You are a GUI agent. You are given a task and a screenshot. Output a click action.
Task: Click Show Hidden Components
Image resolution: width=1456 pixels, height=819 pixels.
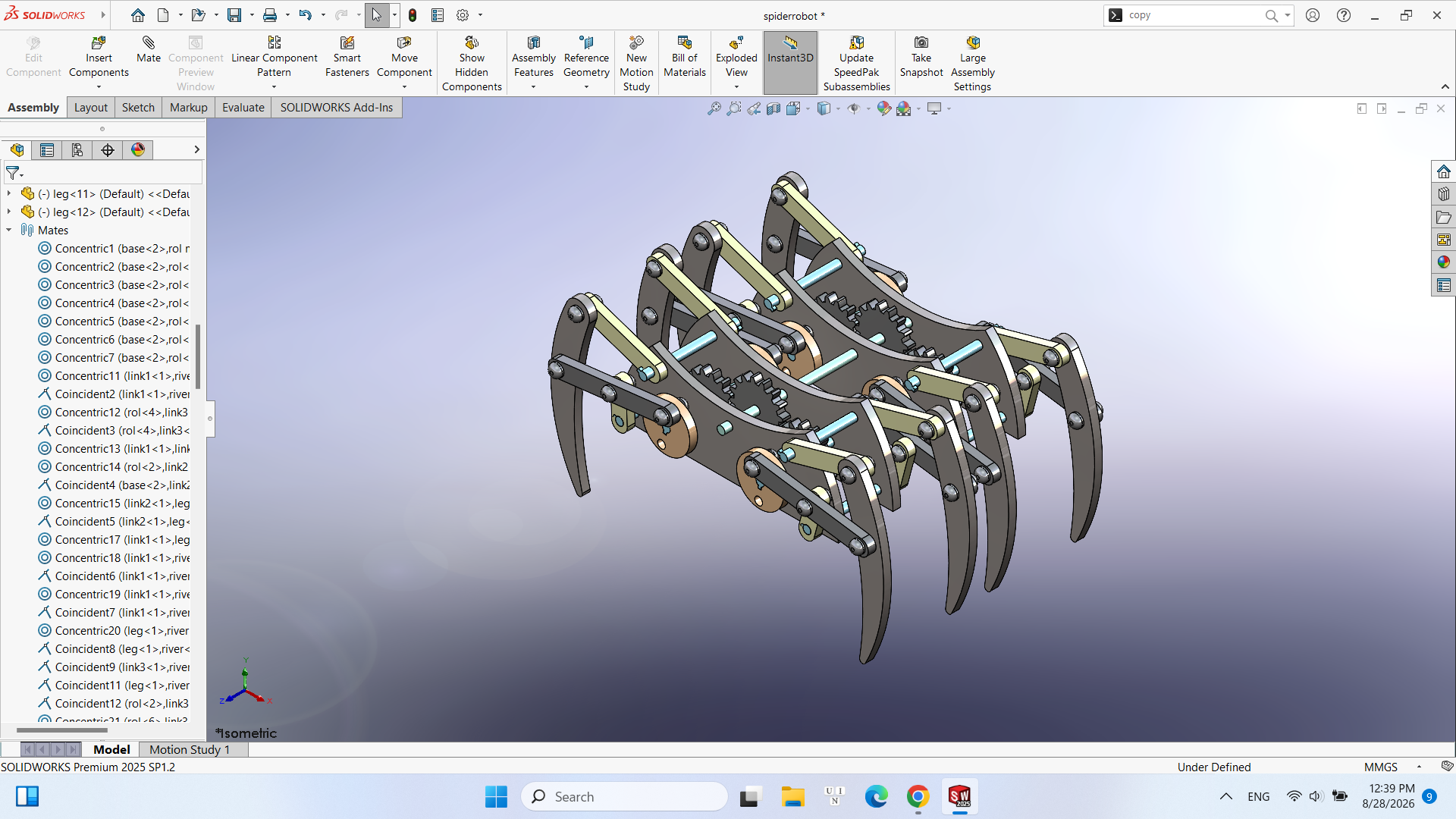tap(472, 64)
